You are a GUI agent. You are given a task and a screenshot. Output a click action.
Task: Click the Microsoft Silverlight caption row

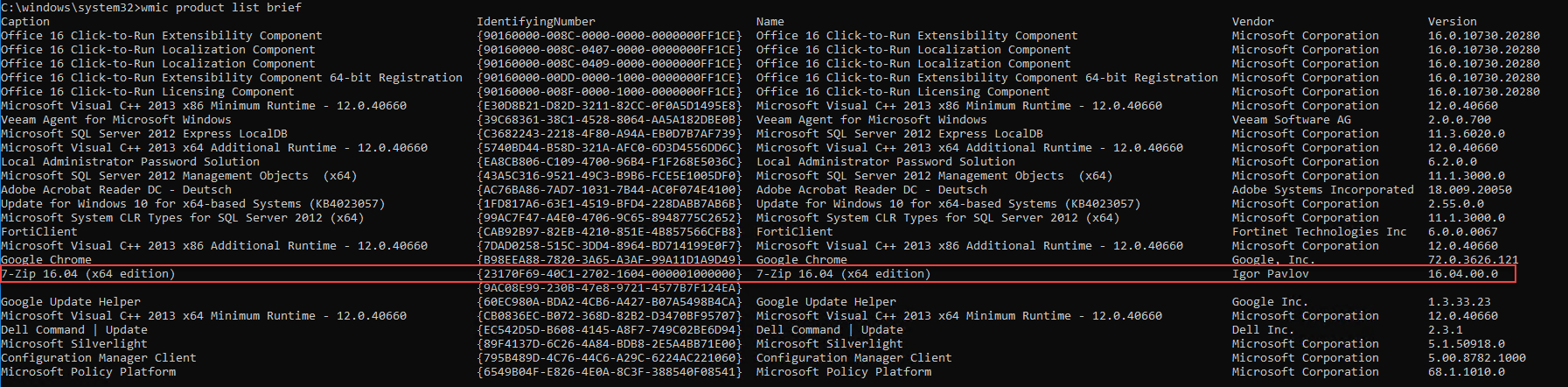(x=74, y=344)
